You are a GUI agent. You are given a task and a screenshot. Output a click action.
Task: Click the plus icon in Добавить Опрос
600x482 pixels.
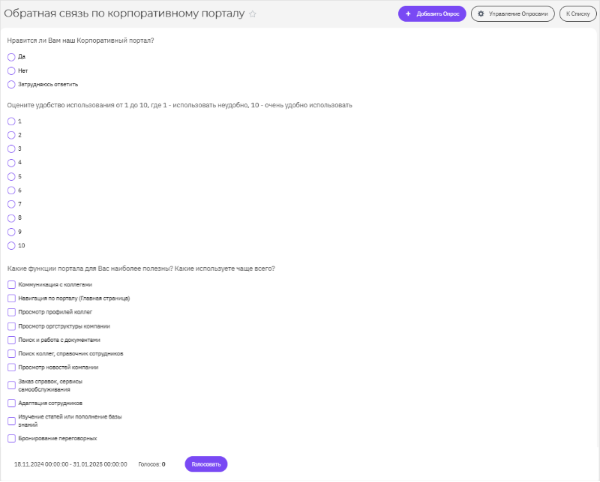coord(408,14)
